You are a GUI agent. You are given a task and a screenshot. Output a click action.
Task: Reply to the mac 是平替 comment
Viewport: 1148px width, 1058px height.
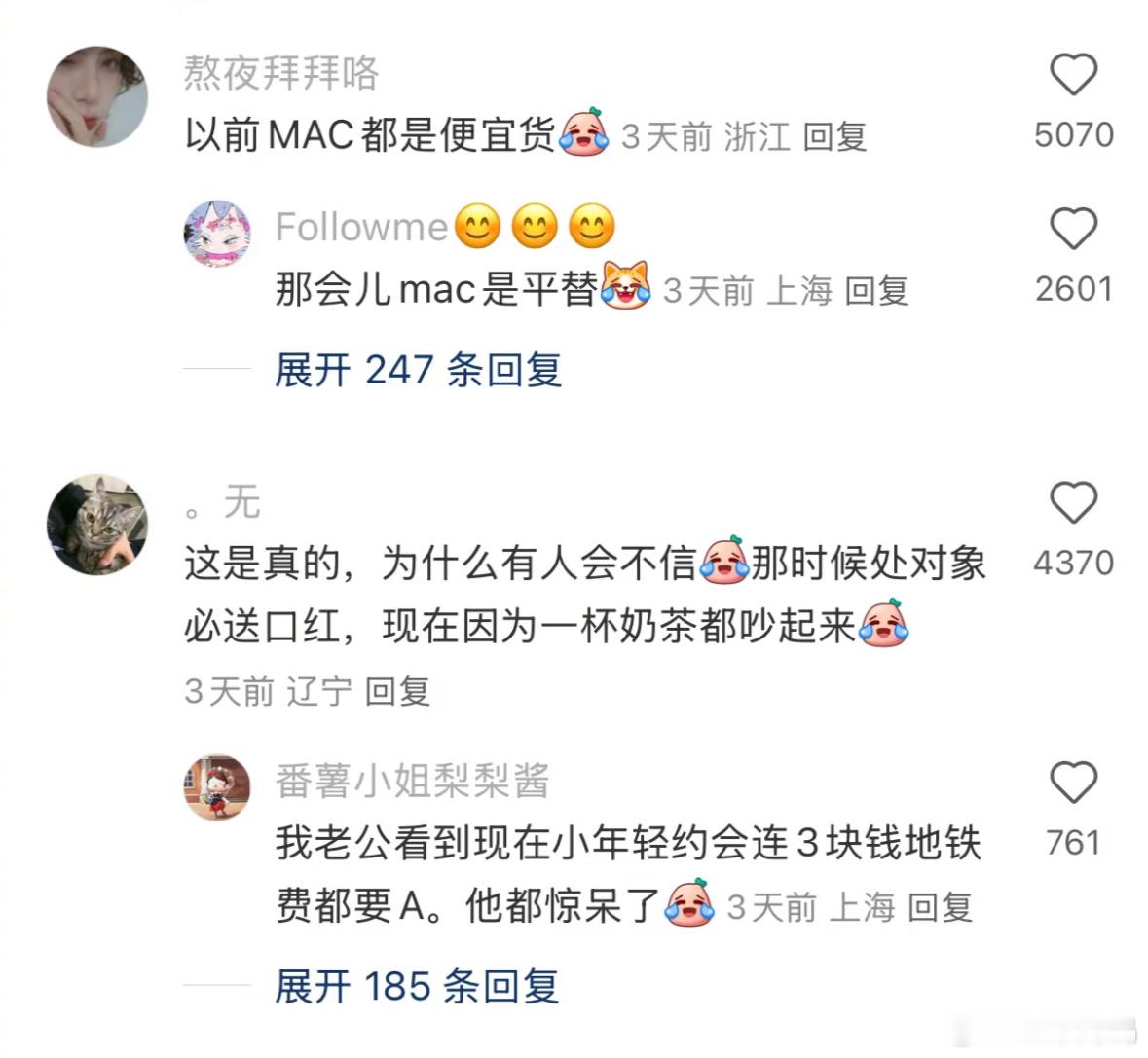click(876, 291)
